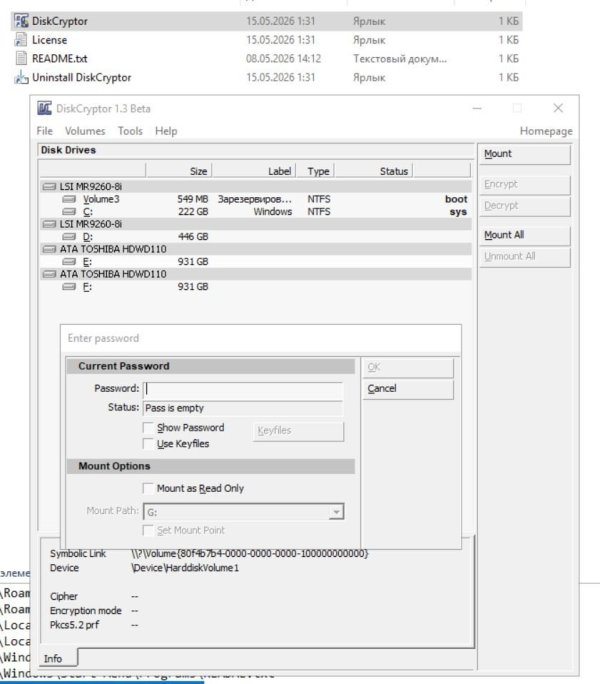
Task: Click the 'License' file name
Action: click(49, 40)
